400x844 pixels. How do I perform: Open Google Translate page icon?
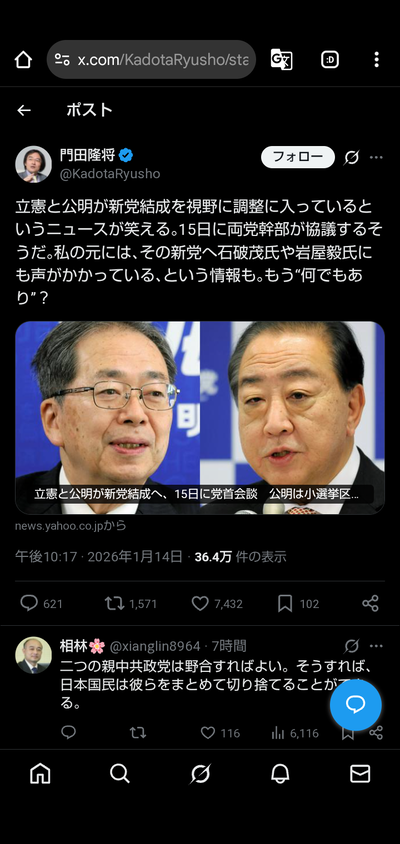282,60
